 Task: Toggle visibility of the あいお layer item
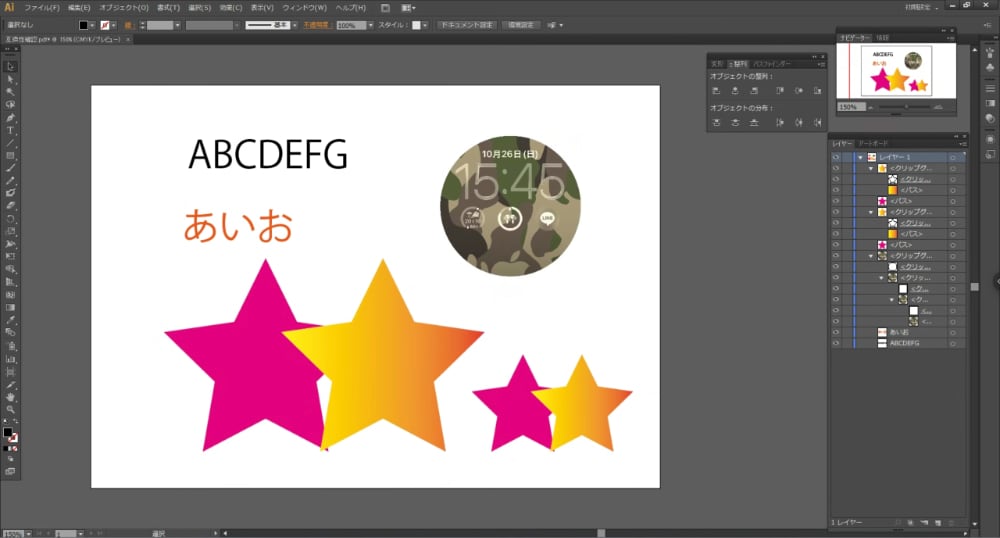835,332
